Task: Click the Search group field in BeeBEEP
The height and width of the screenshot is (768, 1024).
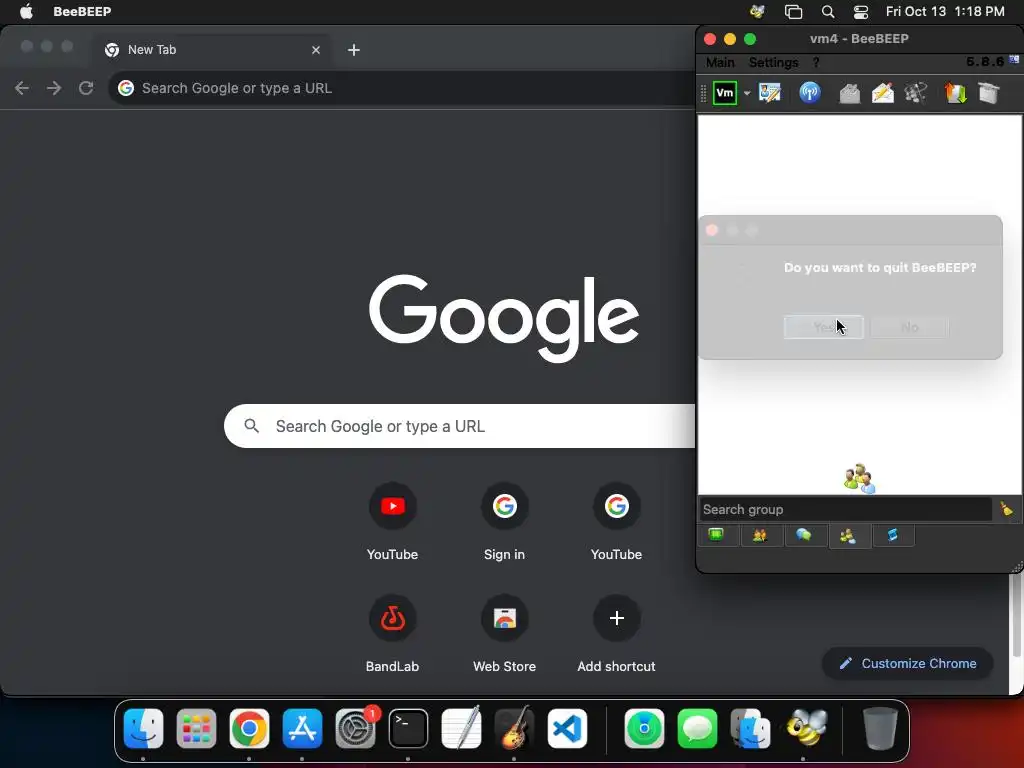Action: (x=846, y=509)
